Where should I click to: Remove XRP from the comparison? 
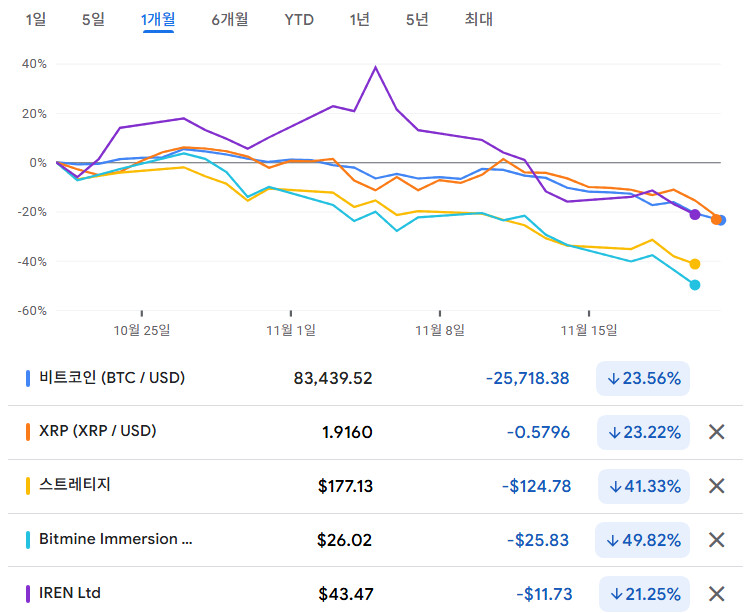coord(716,432)
